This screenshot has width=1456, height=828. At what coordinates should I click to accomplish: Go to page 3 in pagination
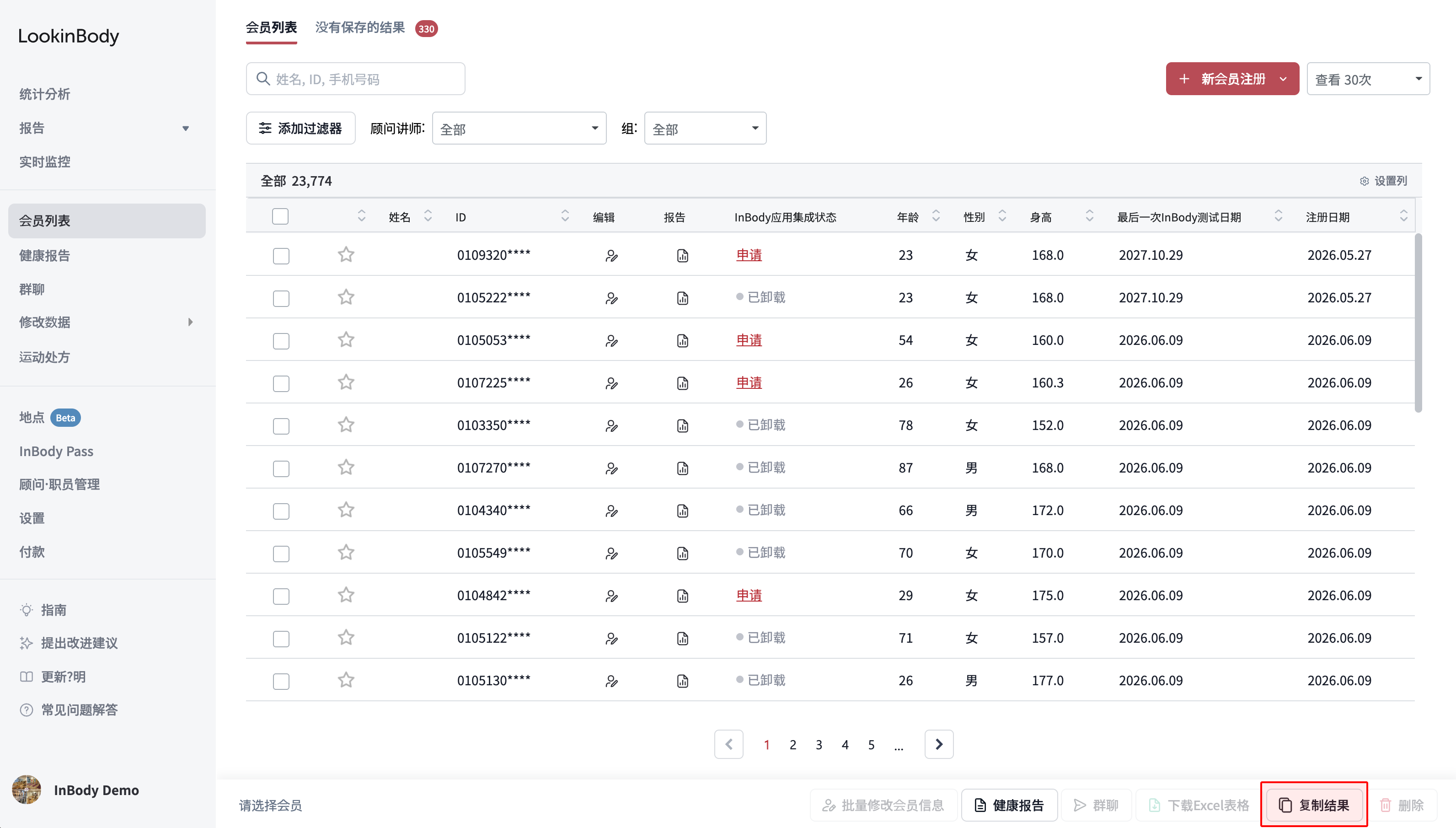tap(819, 744)
